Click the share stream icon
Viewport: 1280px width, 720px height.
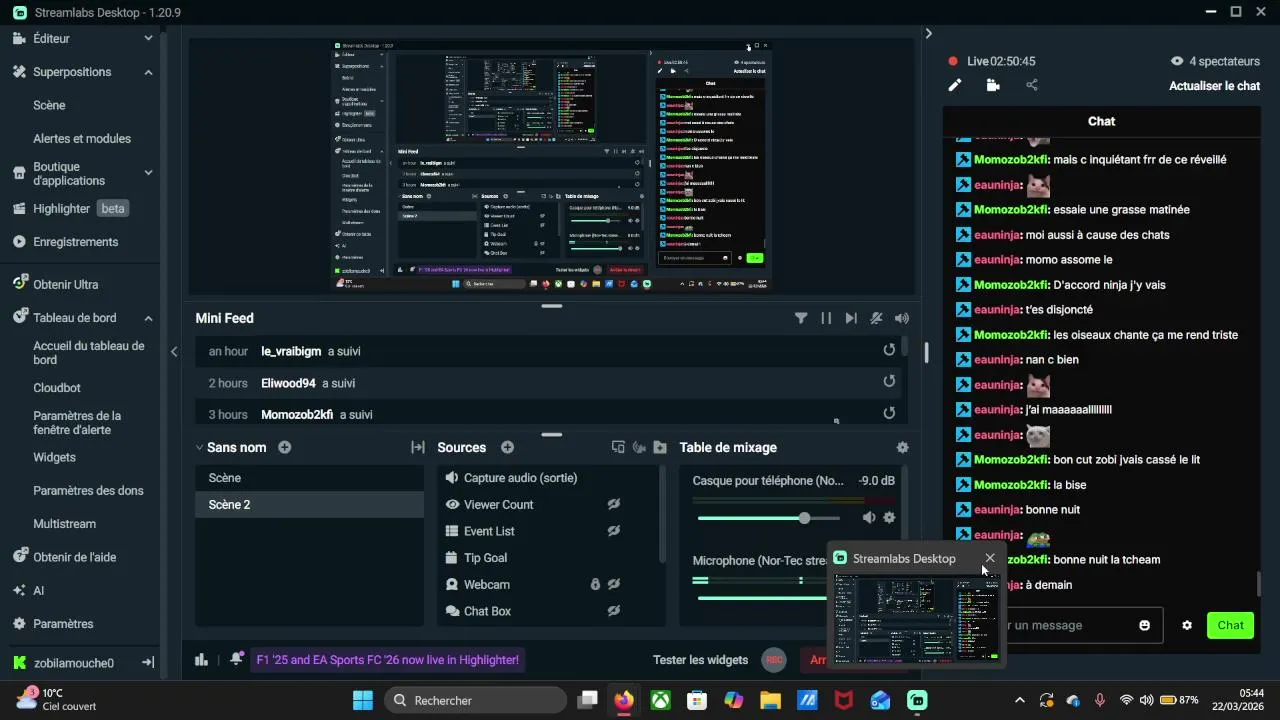tap(1032, 86)
